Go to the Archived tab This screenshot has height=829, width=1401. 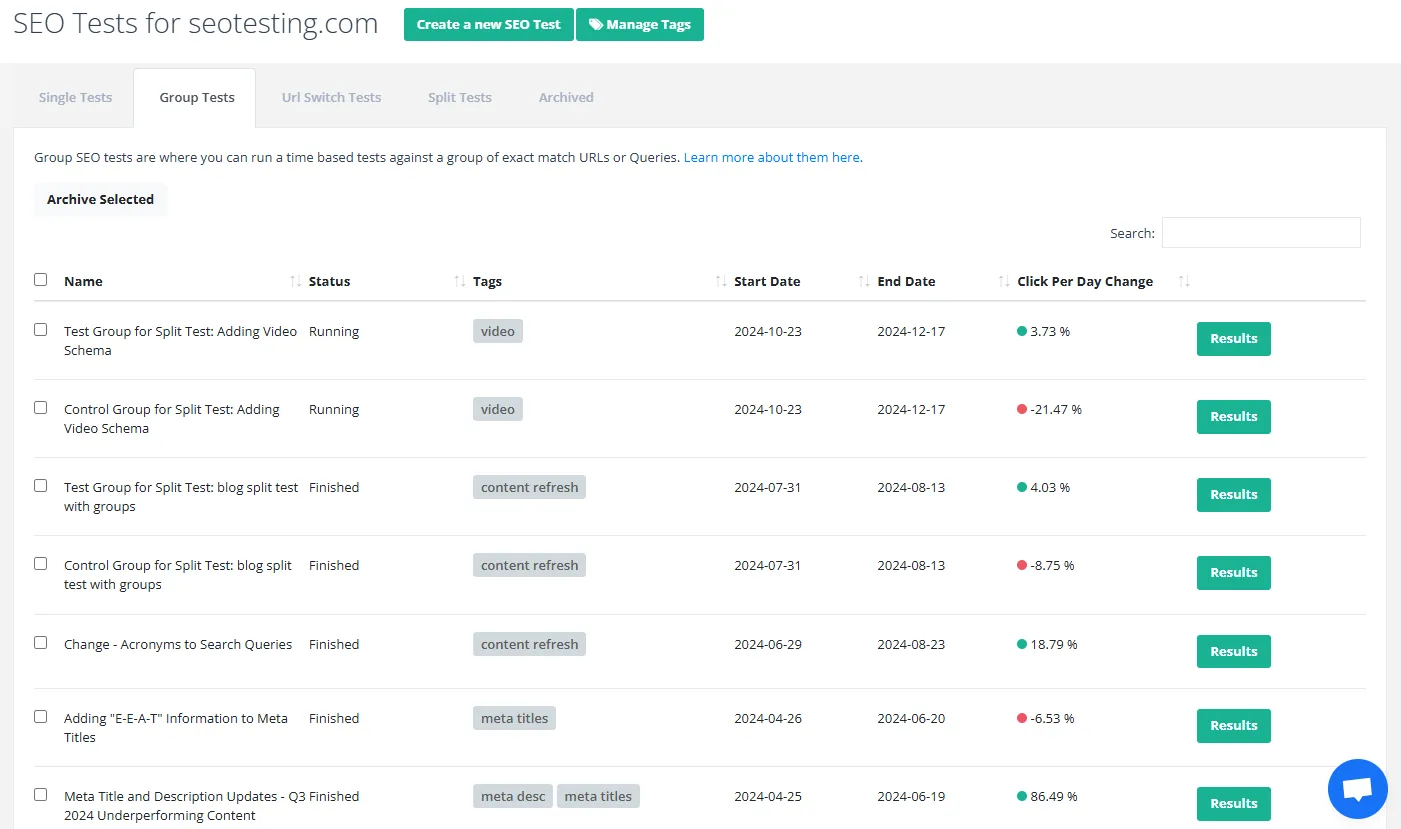tap(566, 98)
